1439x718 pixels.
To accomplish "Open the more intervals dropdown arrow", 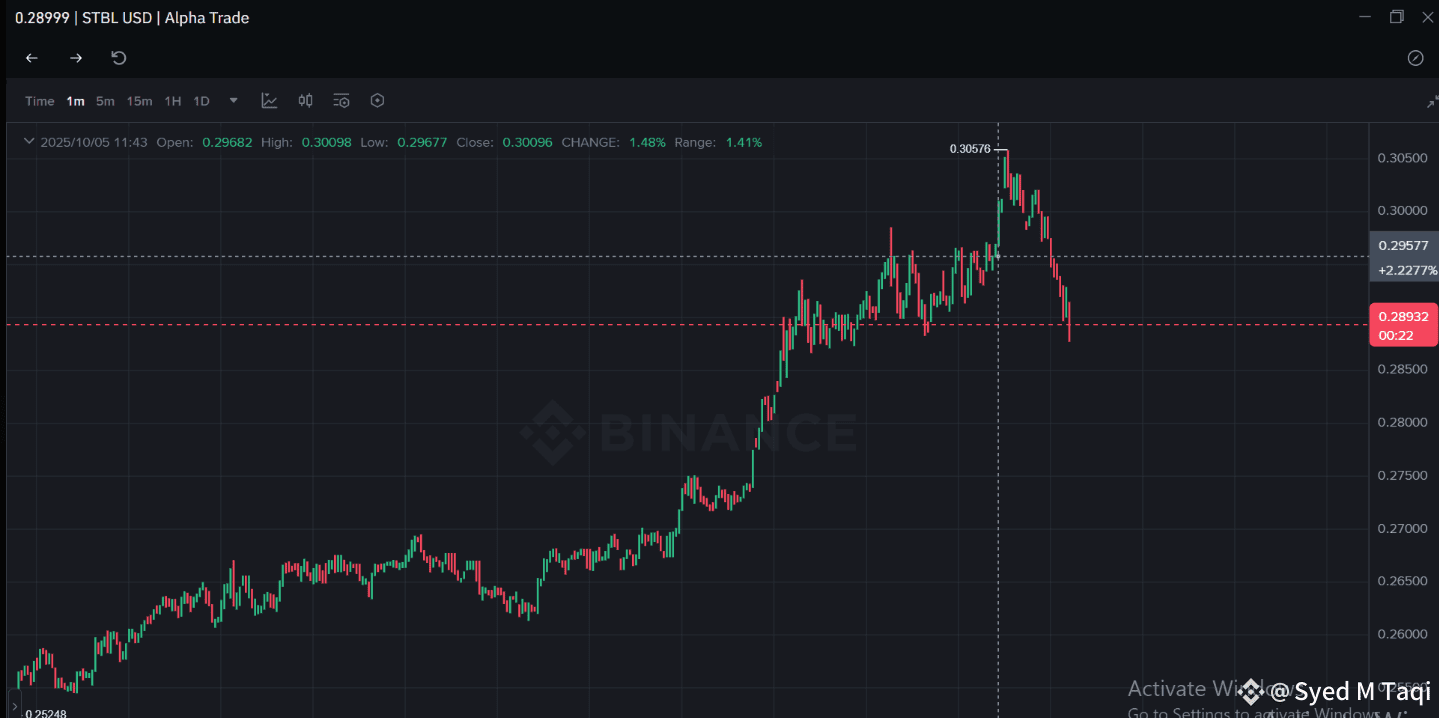I will tap(234, 100).
